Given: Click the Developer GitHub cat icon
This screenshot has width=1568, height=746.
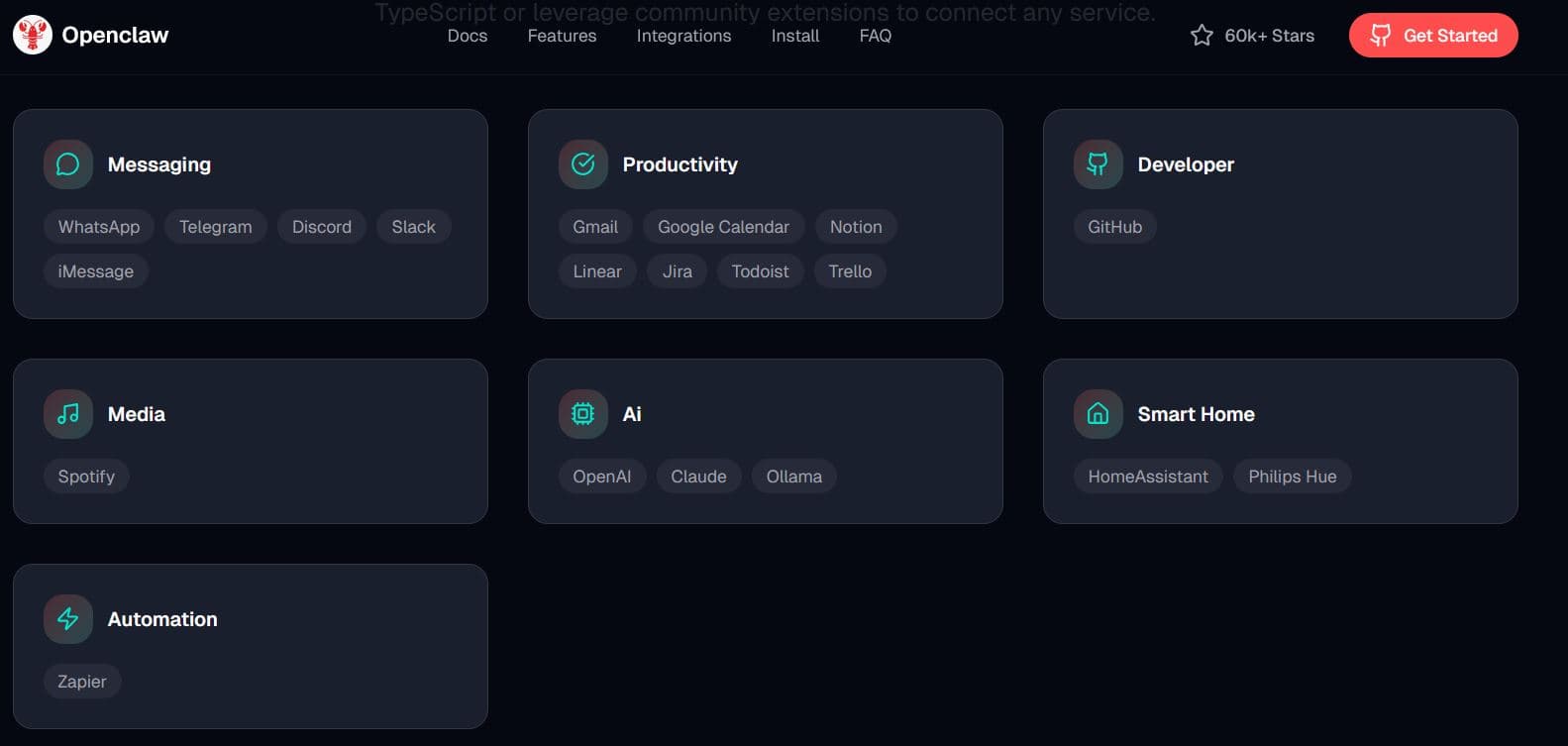Looking at the screenshot, I should click(x=1098, y=164).
